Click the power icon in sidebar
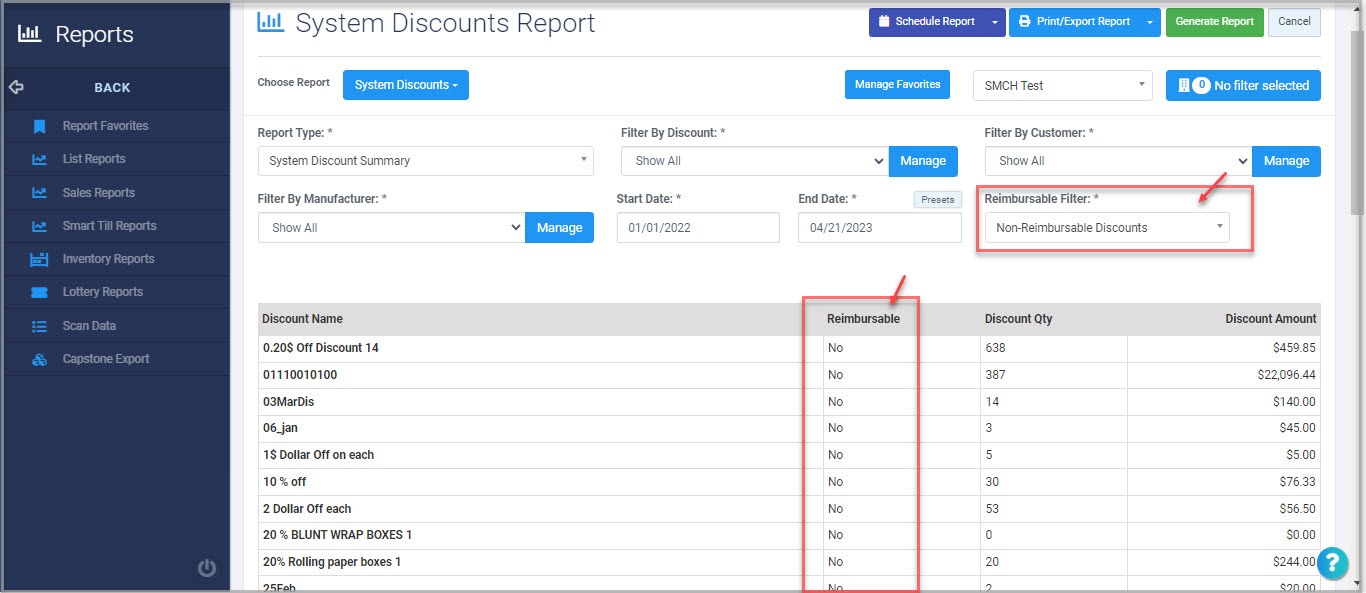This screenshot has height=593, width=1366. [x=207, y=568]
